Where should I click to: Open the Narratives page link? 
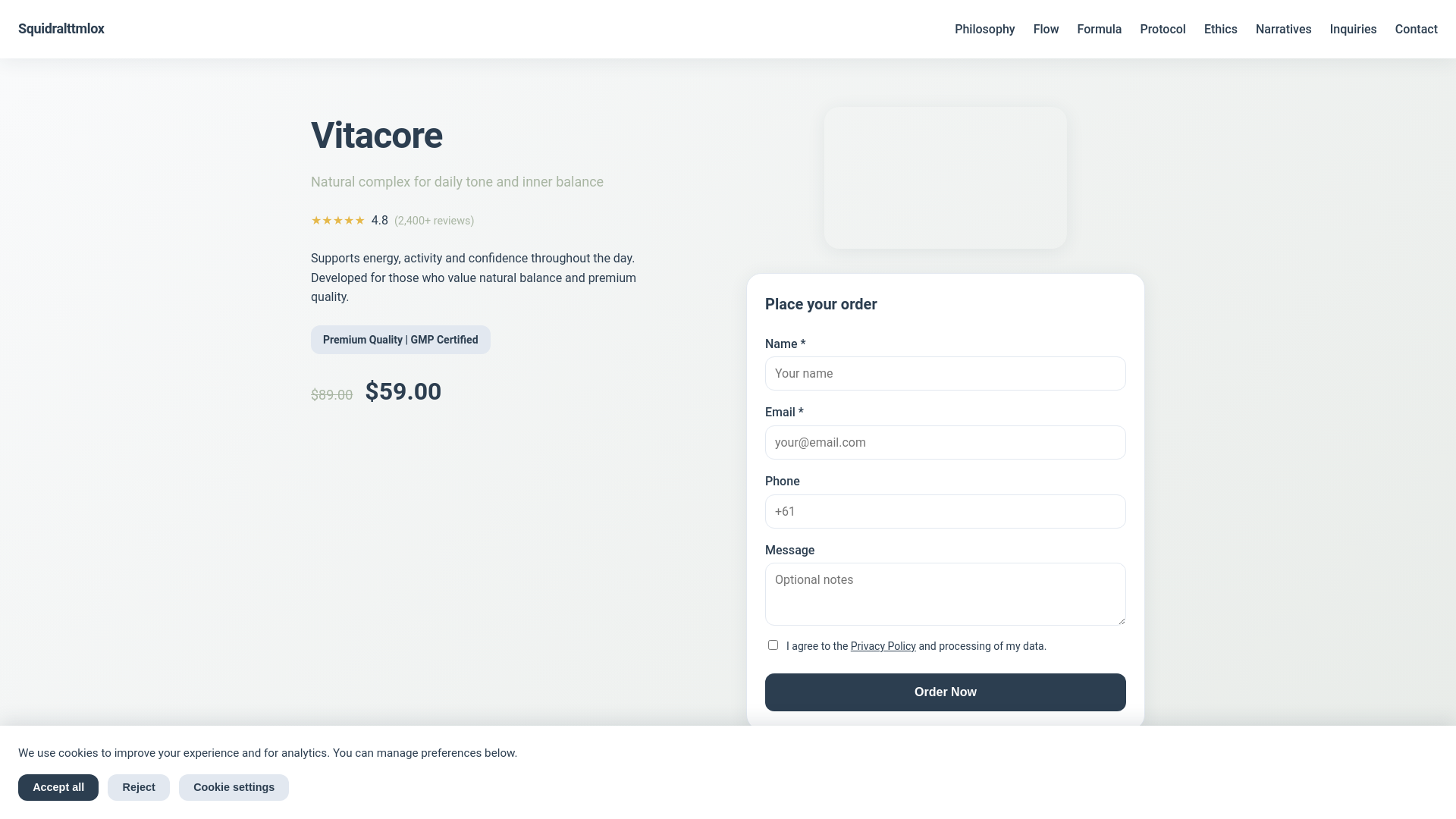pos(1283,29)
